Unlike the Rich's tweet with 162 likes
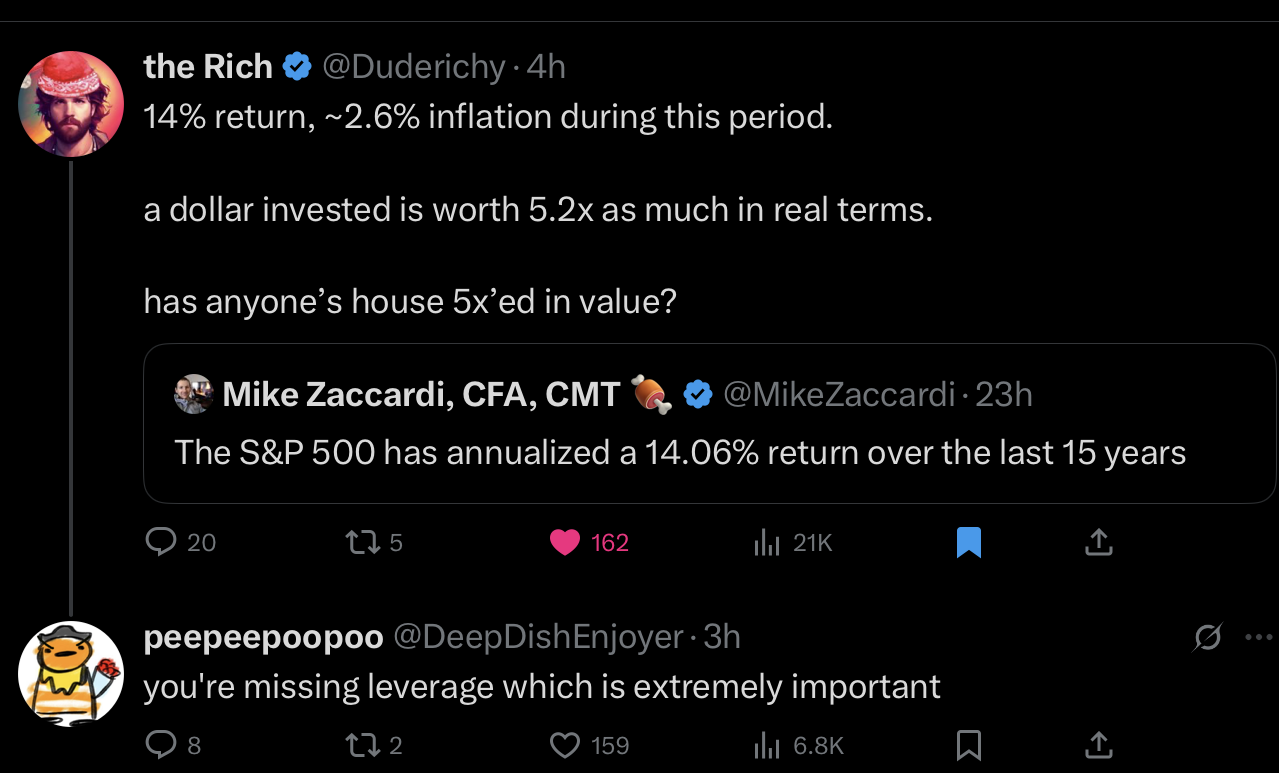Viewport: 1279px width, 773px height. (x=566, y=542)
